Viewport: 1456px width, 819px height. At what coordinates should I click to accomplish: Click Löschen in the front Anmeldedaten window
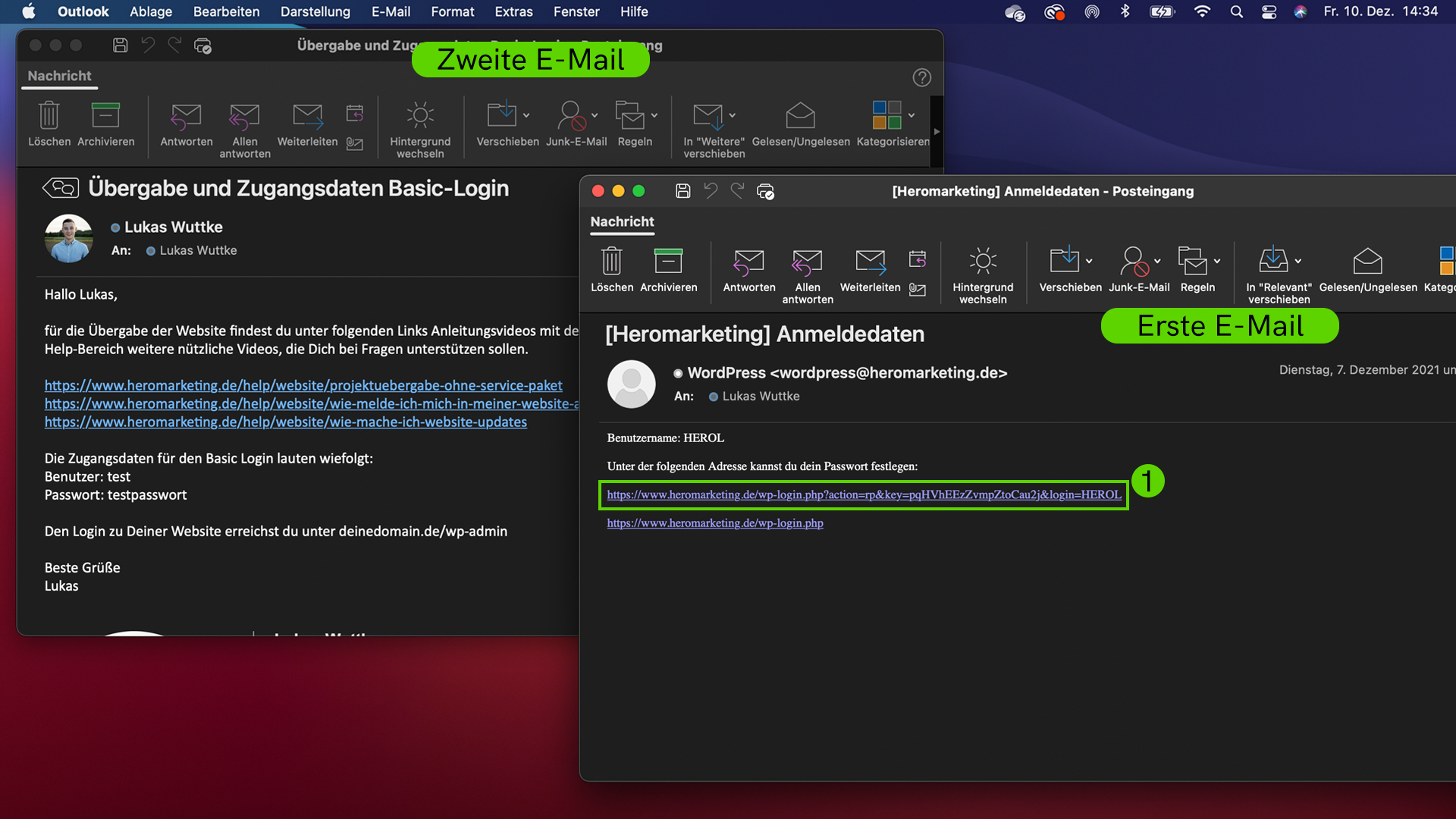point(612,270)
